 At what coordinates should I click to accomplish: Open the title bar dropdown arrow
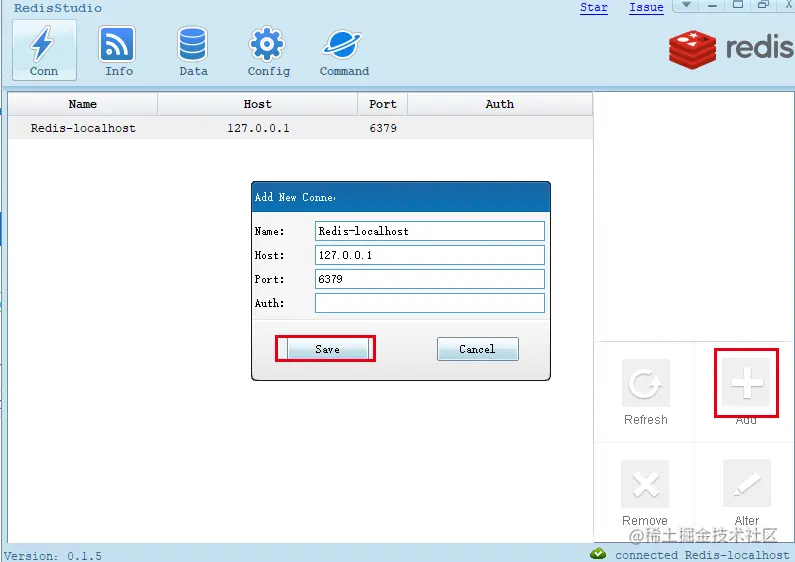[686, 5]
